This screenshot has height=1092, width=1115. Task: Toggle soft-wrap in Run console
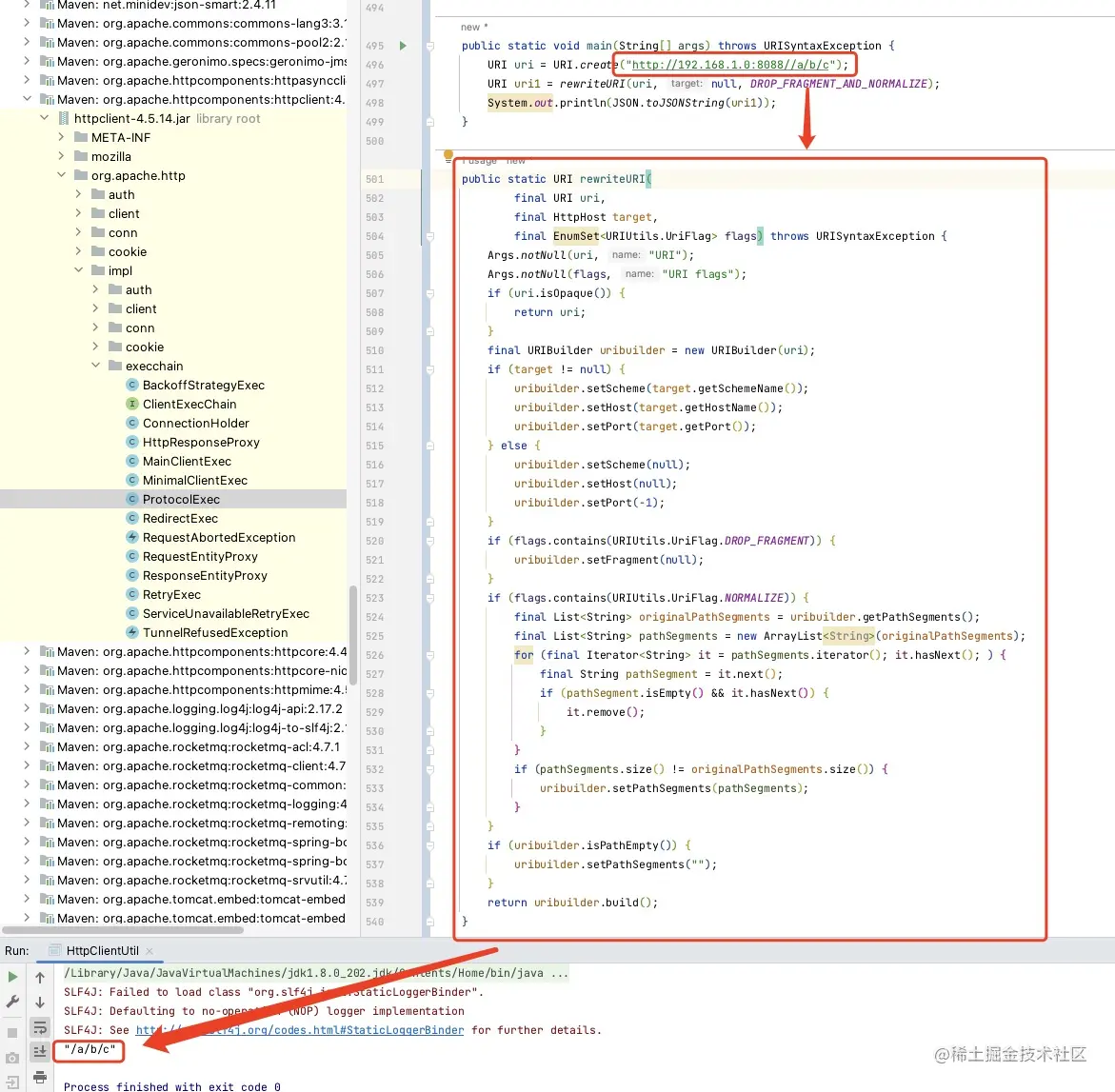pos(40,1027)
